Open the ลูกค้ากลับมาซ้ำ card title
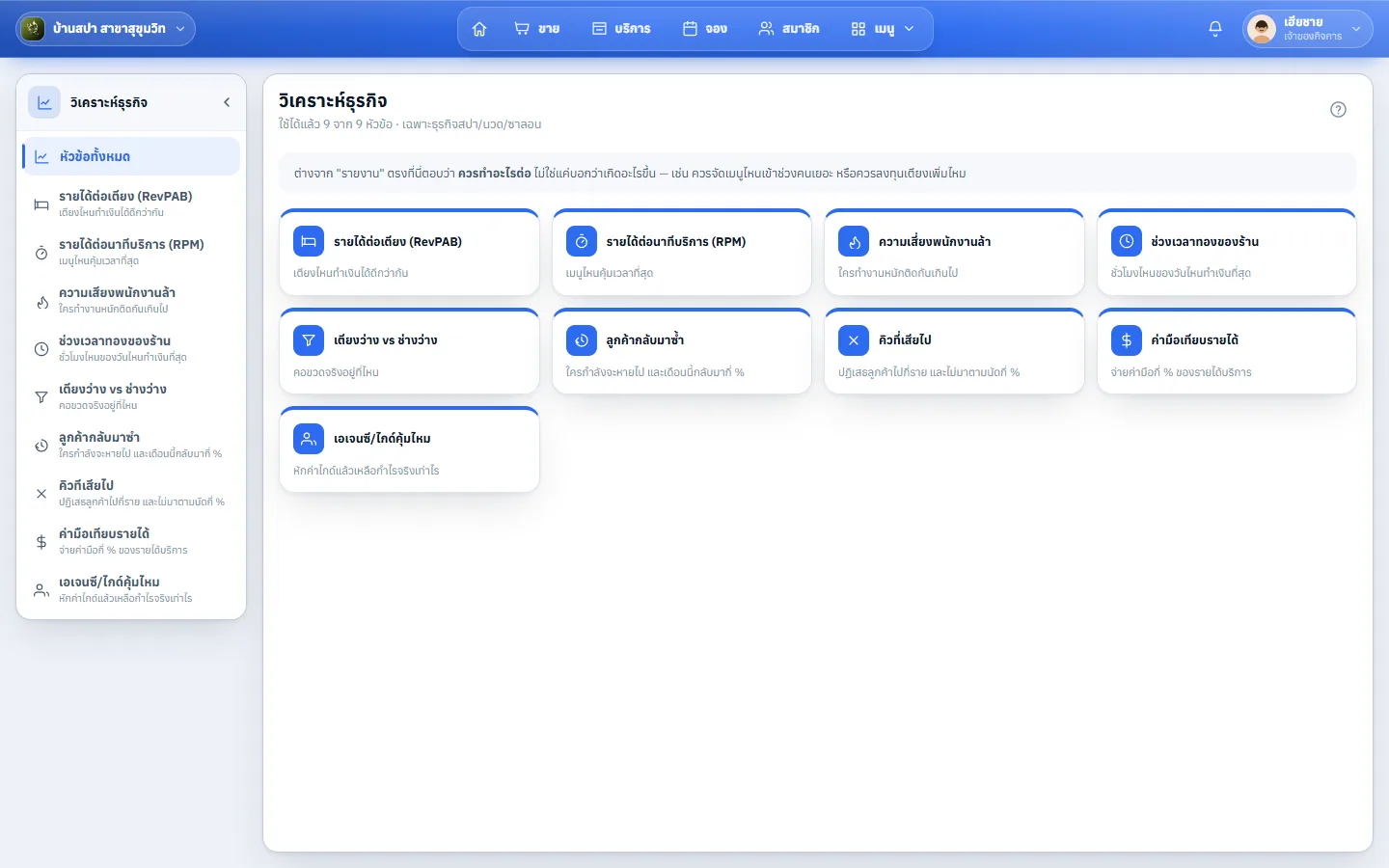This screenshot has width=1389, height=868. click(645, 340)
